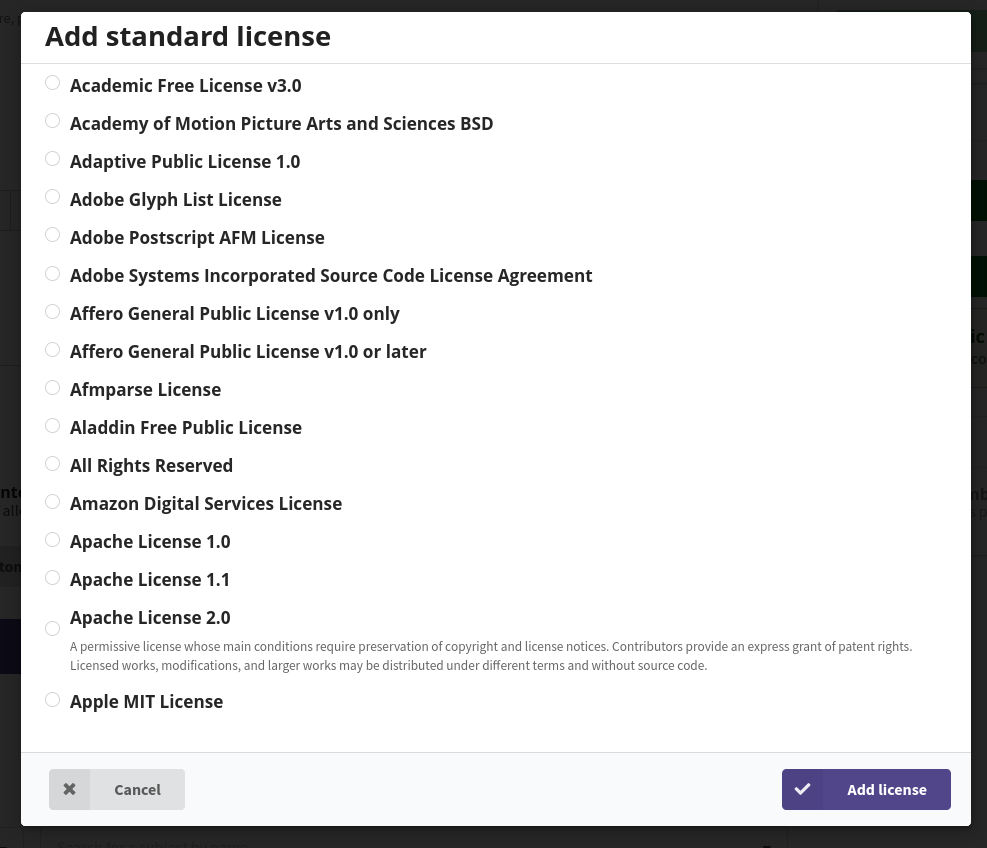Click the checkmark icon on Add license
The width and height of the screenshot is (987, 848).
tap(802, 789)
